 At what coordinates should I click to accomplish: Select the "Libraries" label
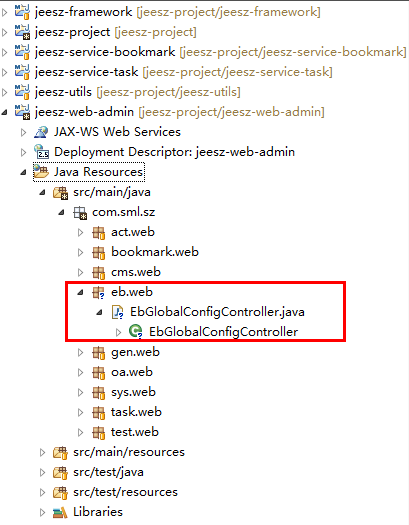98,512
